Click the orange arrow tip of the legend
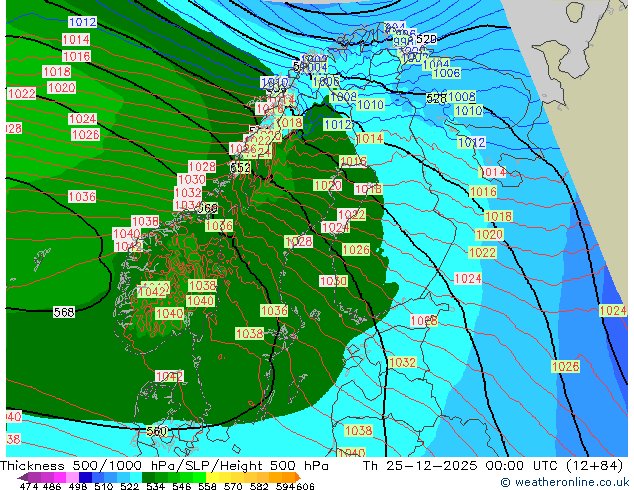 [x=298, y=477]
